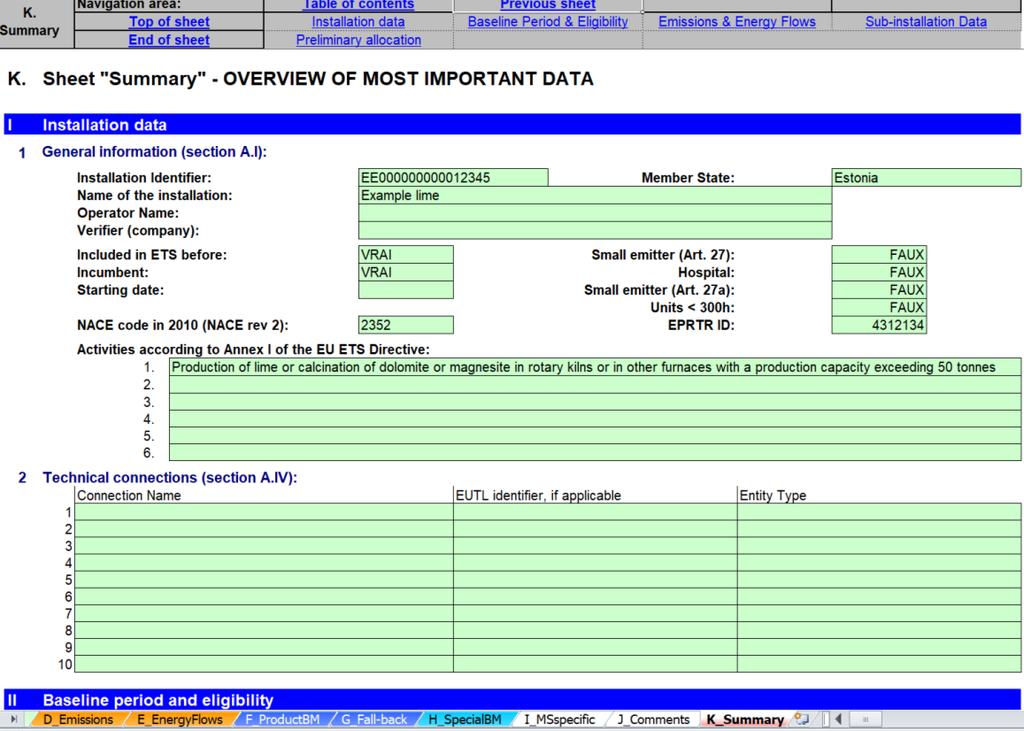Select the Installation Identifier cell EE000000000012345
The width and height of the screenshot is (1024, 731).
(453, 178)
